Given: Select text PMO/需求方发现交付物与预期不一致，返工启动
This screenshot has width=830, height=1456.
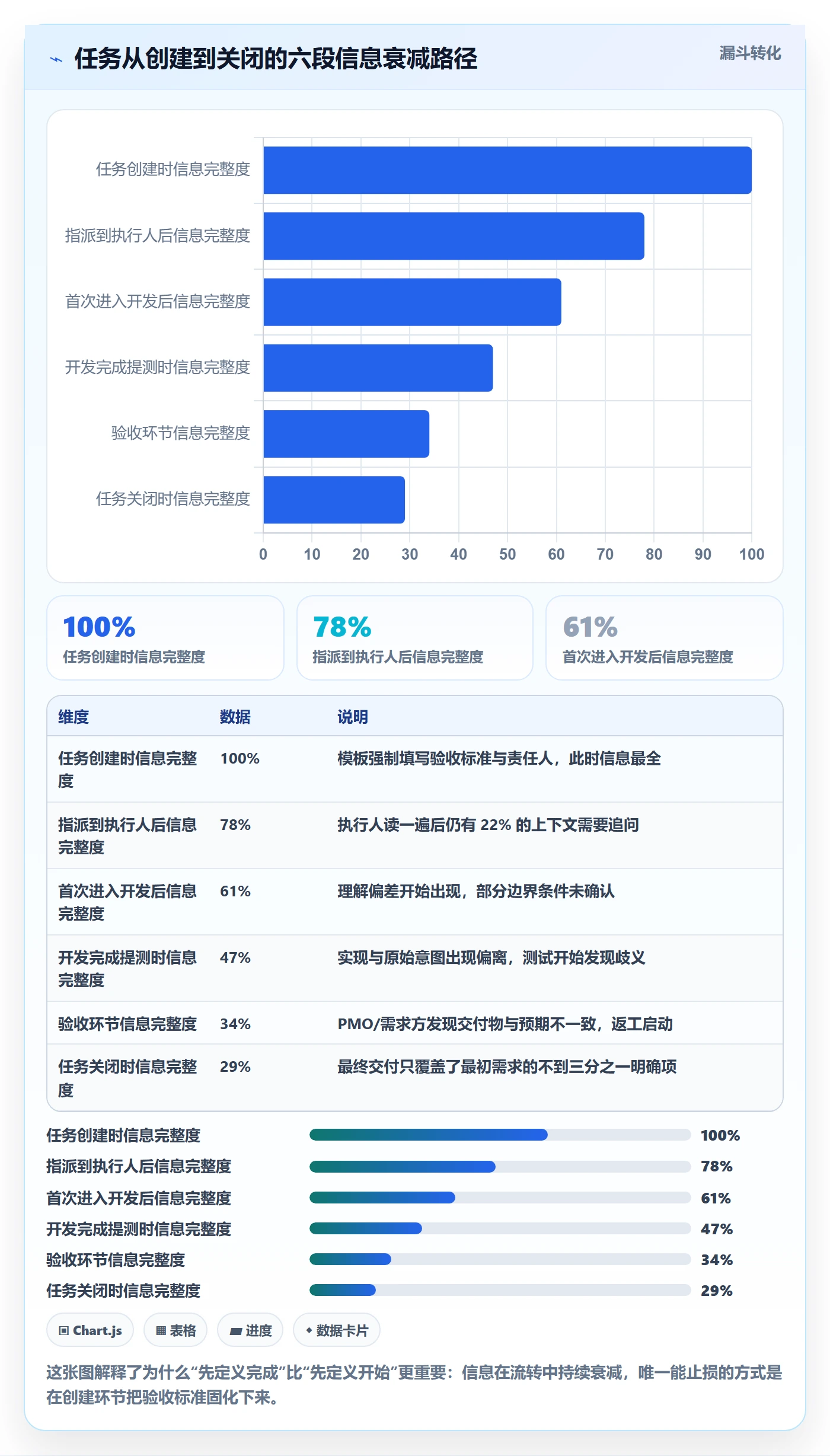Looking at the screenshot, I should [505, 1024].
